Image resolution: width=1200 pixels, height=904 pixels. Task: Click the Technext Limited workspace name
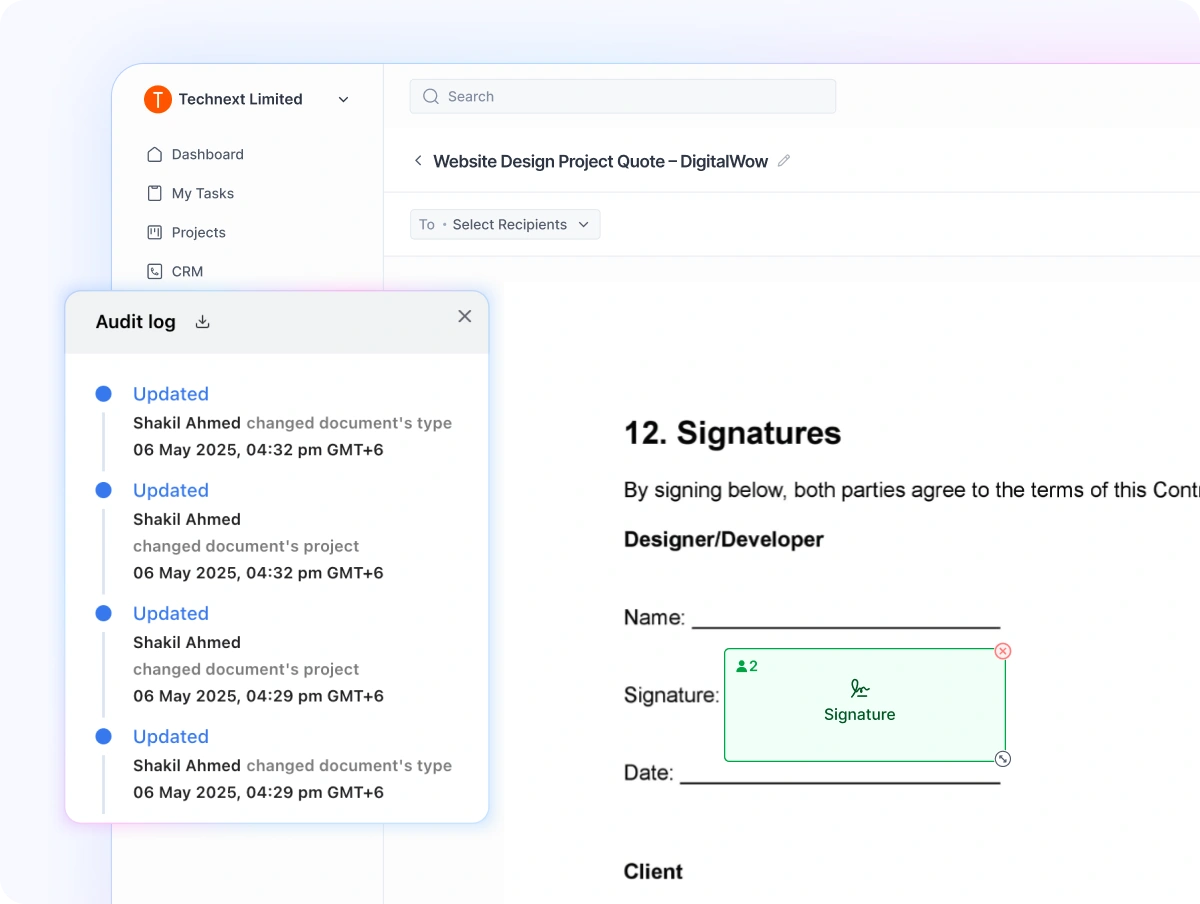point(241,99)
